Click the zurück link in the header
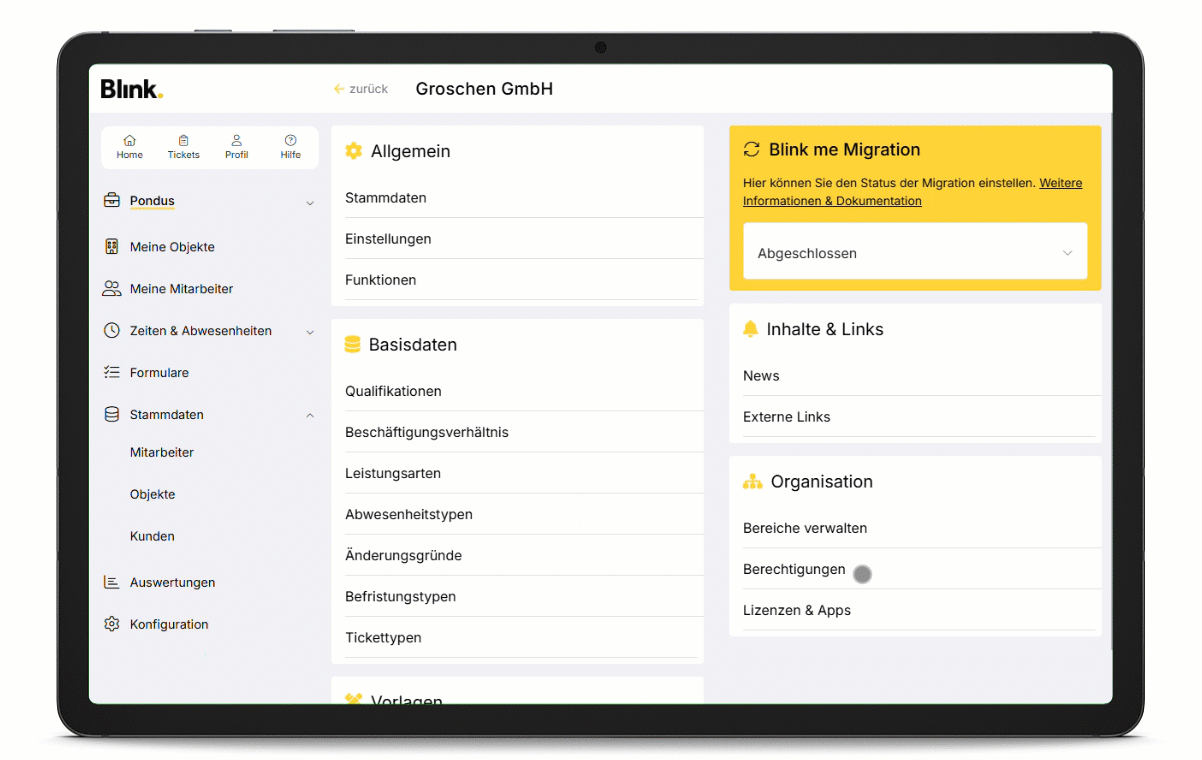This screenshot has height=760, width=1202. pos(361,89)
